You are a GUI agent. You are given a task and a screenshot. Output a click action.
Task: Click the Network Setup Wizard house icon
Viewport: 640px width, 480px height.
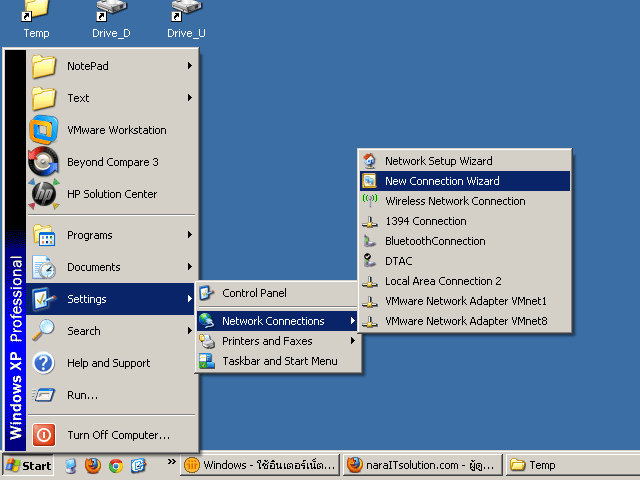tap(370, 161)
